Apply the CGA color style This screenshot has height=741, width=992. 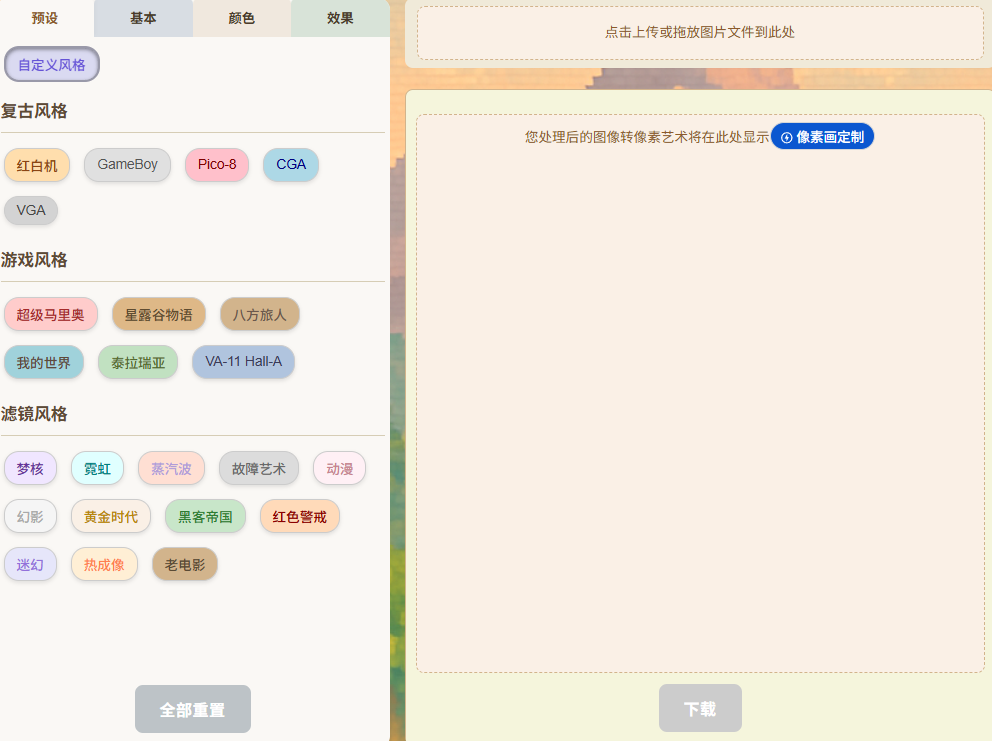point(290,165)
